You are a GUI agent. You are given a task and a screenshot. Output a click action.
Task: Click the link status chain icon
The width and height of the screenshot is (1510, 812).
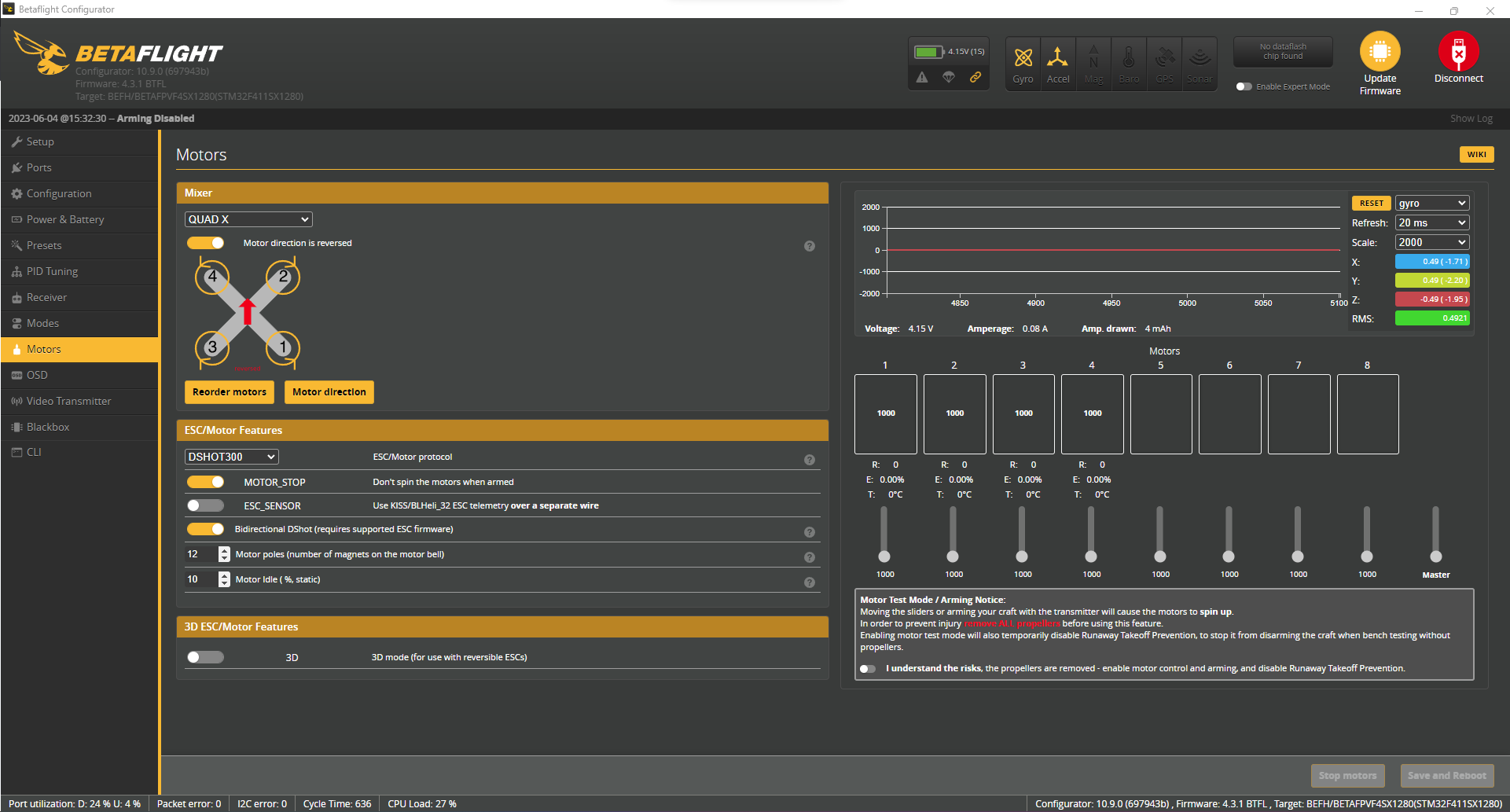pos(975,77)
